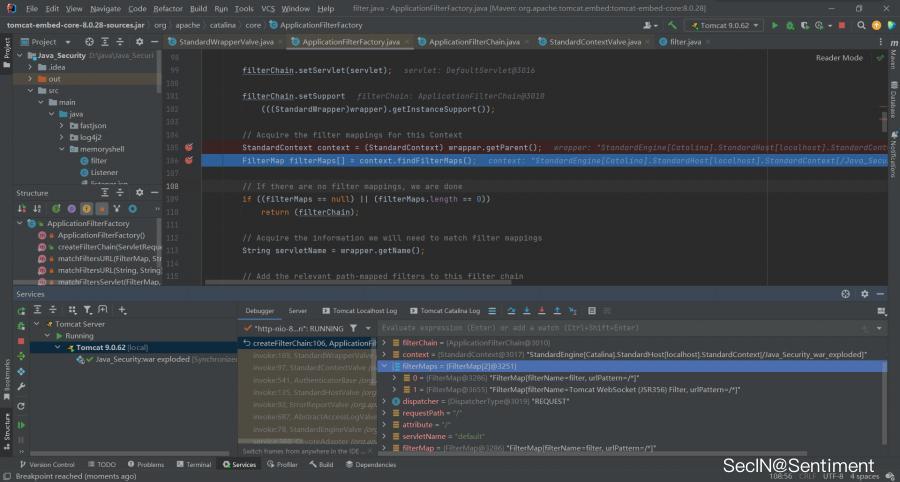Click Step Out icon in debugger toolbar
Screen dimensions: 900x482
[557, 311]
